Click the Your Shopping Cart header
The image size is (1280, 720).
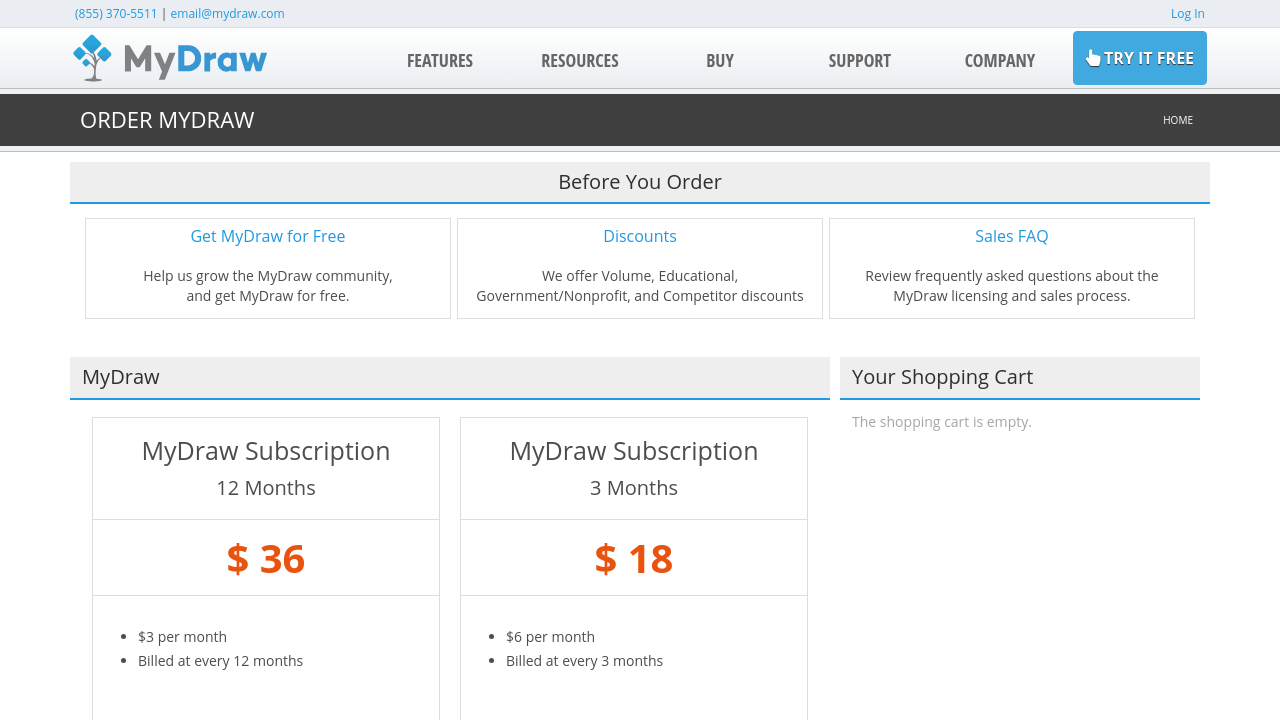click(x=942, y=377)
